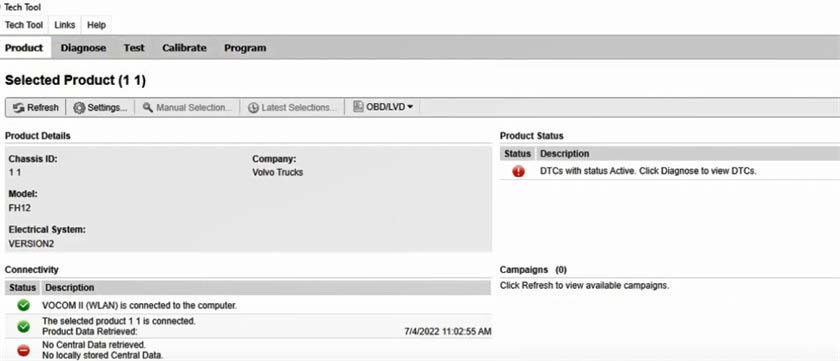The height and width of the screenshot is (361, 840).
Task: Expand the OBD/LVD dropdown arrow
Action: [x=410, y=107]
